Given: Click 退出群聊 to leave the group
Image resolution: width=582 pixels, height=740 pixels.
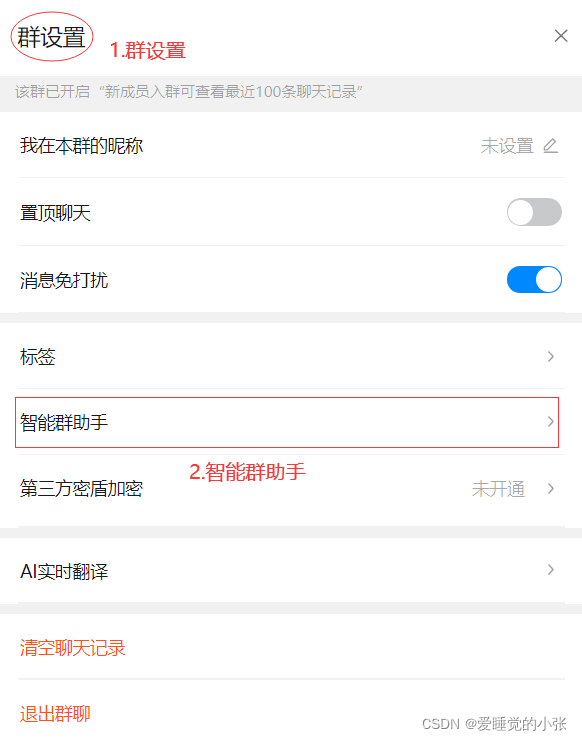Looking at the screenshot, I should [55, 714].
